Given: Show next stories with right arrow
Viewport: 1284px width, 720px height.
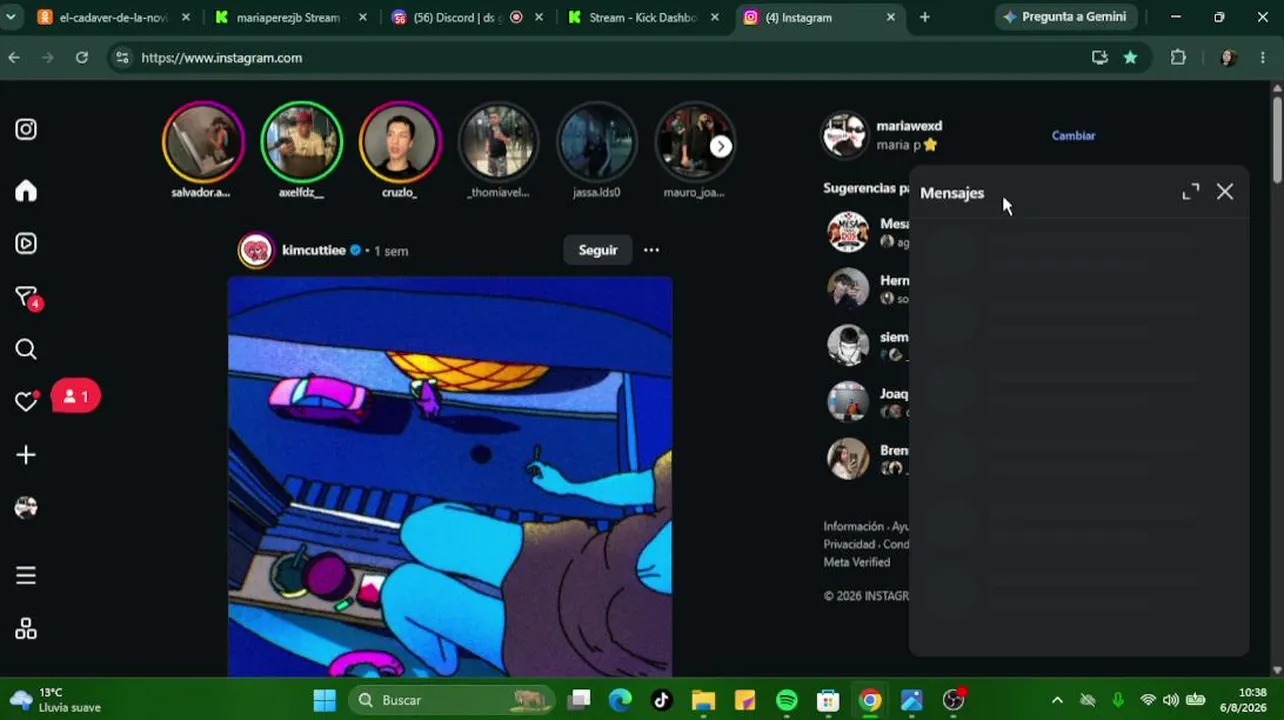Looking at the screenshot, I should pyautogui.click(x=721, y=146).
